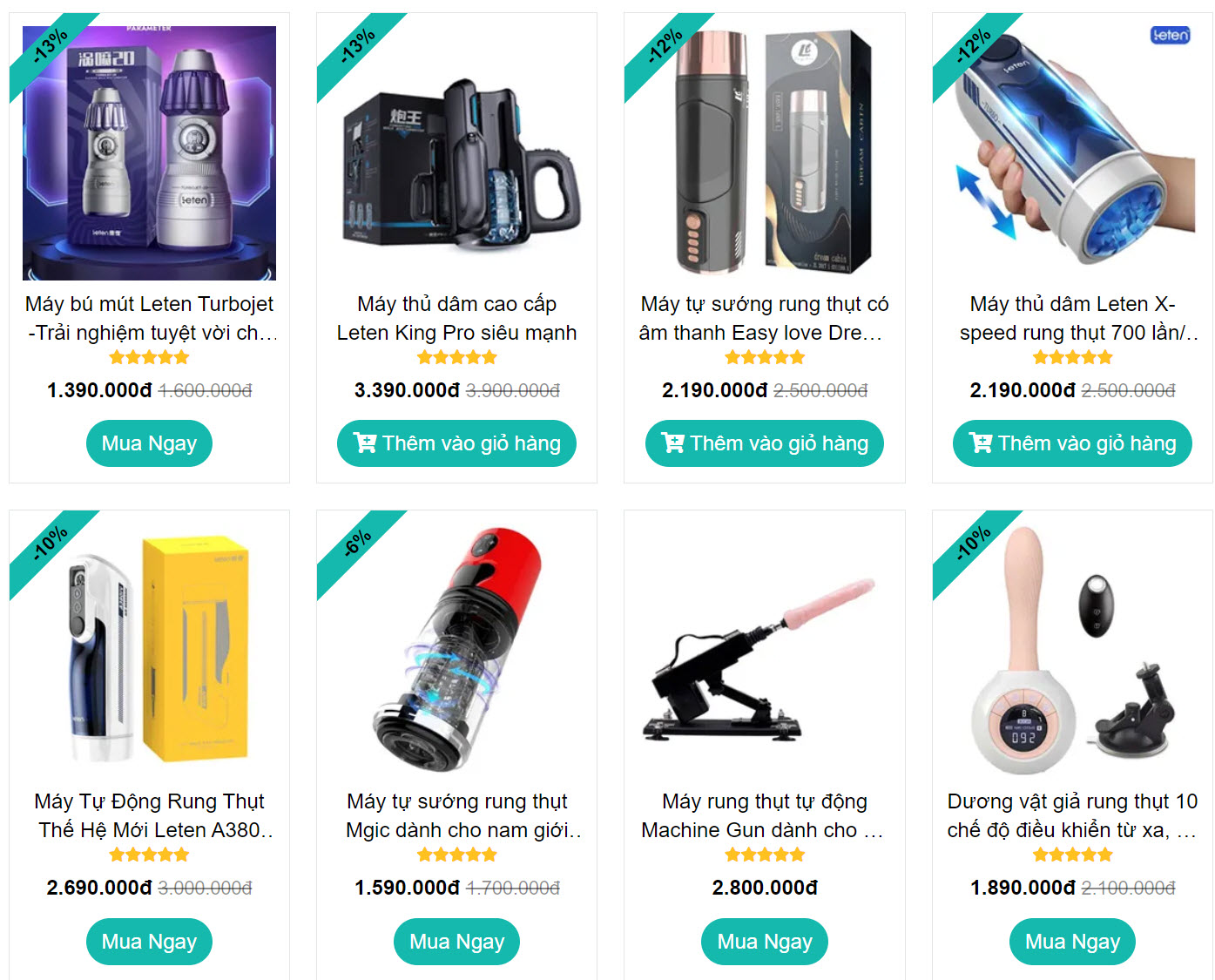Open Leten Turbojet product image
This screenshot has height=980, width=1215.
pos(149,153)
